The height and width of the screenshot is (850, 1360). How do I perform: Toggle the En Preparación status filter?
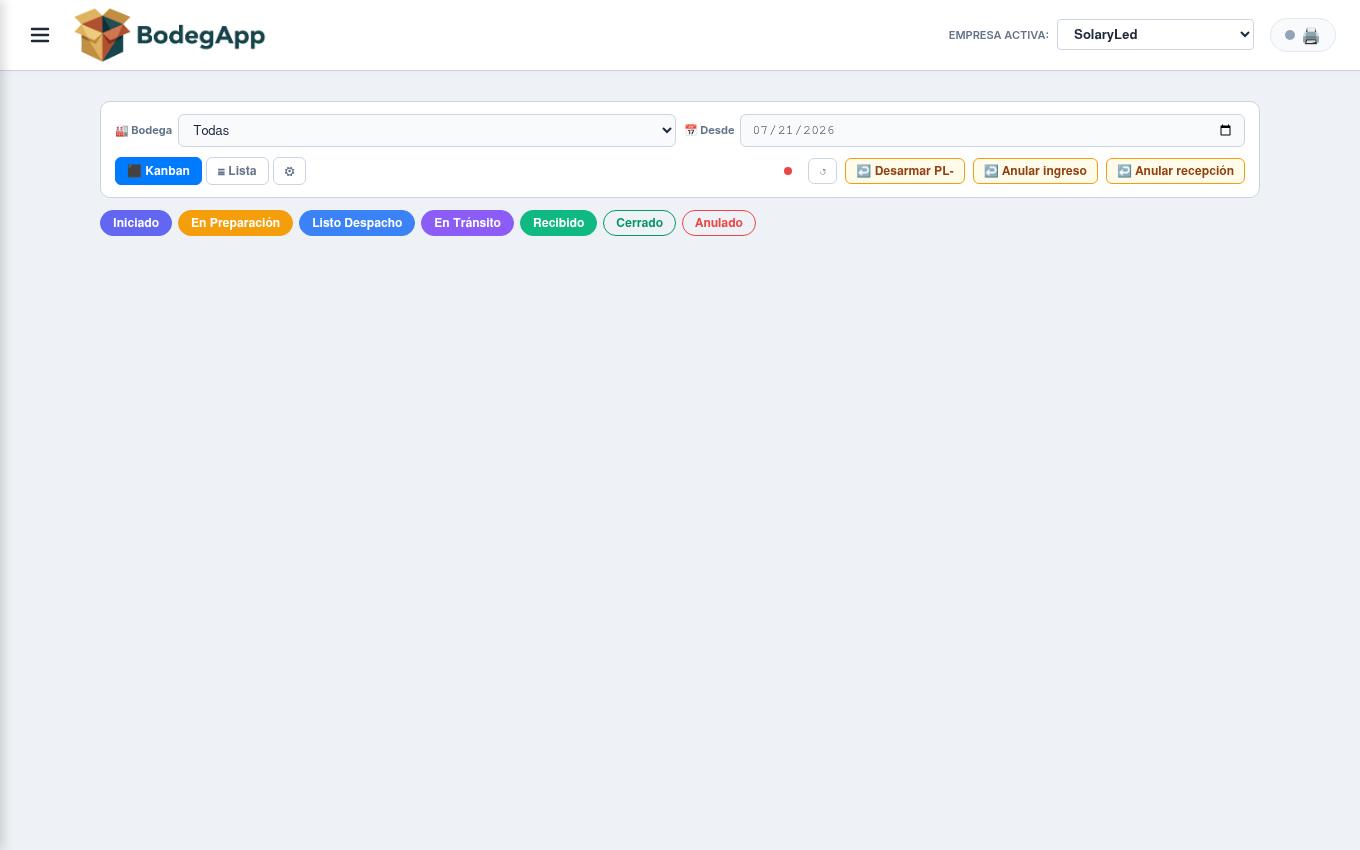235,223
